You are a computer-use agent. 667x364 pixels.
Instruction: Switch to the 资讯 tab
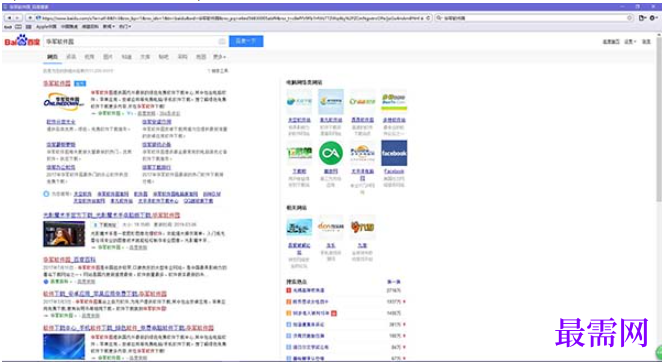(71, 57)
